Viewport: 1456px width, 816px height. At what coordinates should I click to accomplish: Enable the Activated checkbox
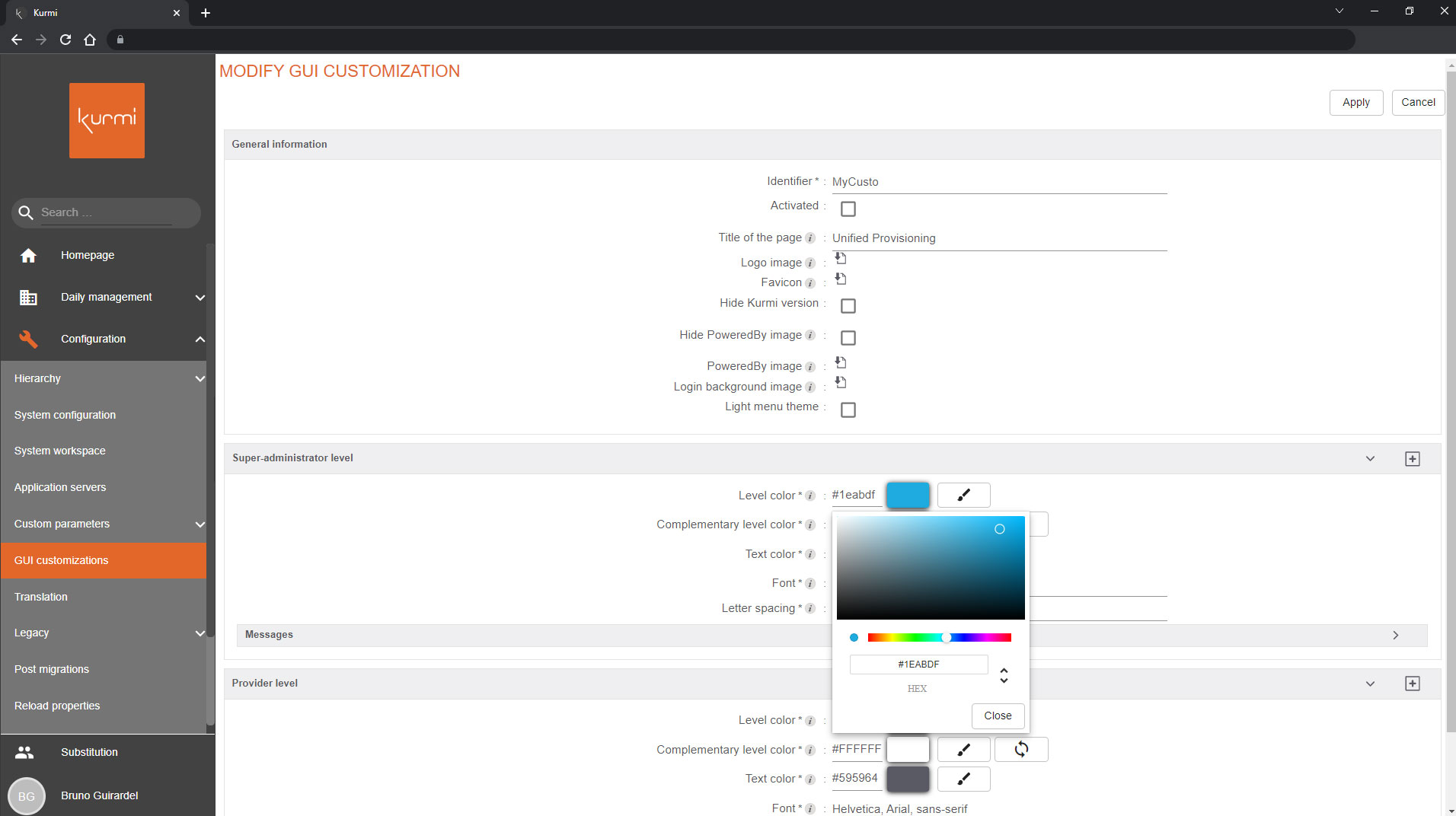(x=848, y=209)
